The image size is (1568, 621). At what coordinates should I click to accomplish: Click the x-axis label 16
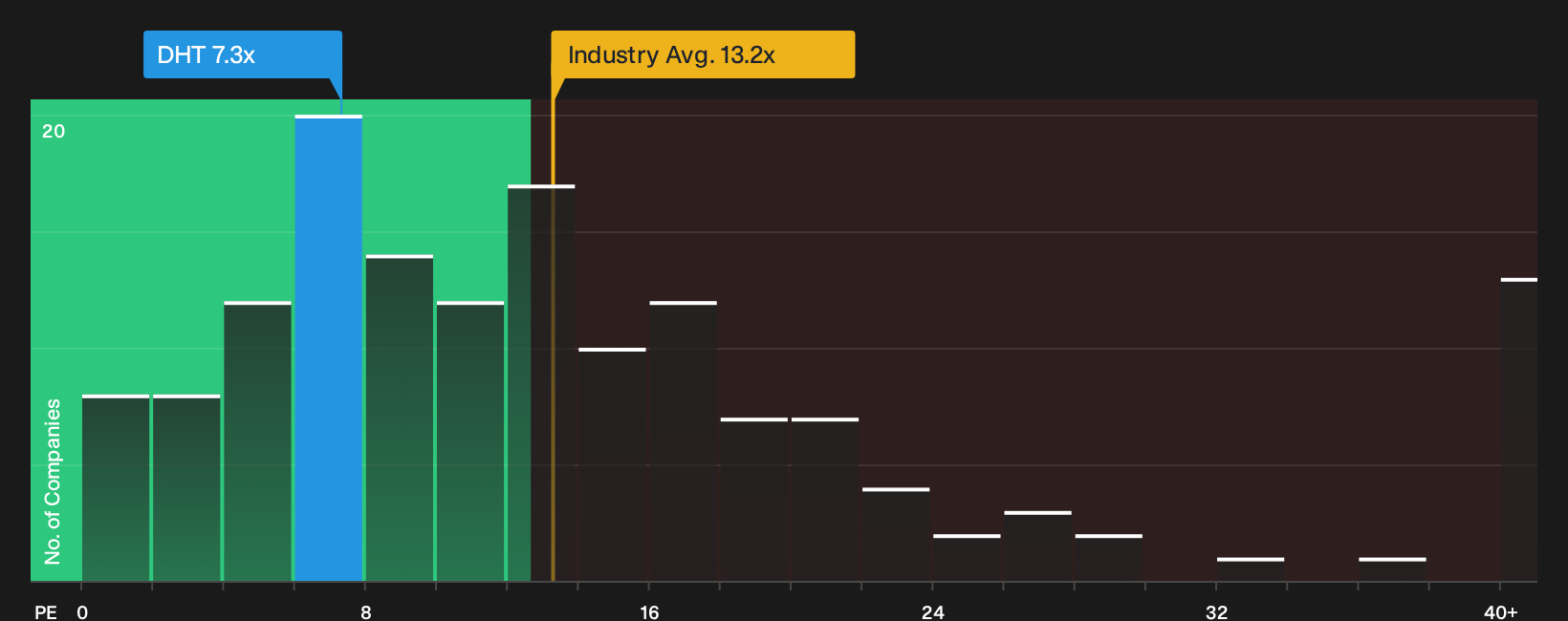pos(649,611)
